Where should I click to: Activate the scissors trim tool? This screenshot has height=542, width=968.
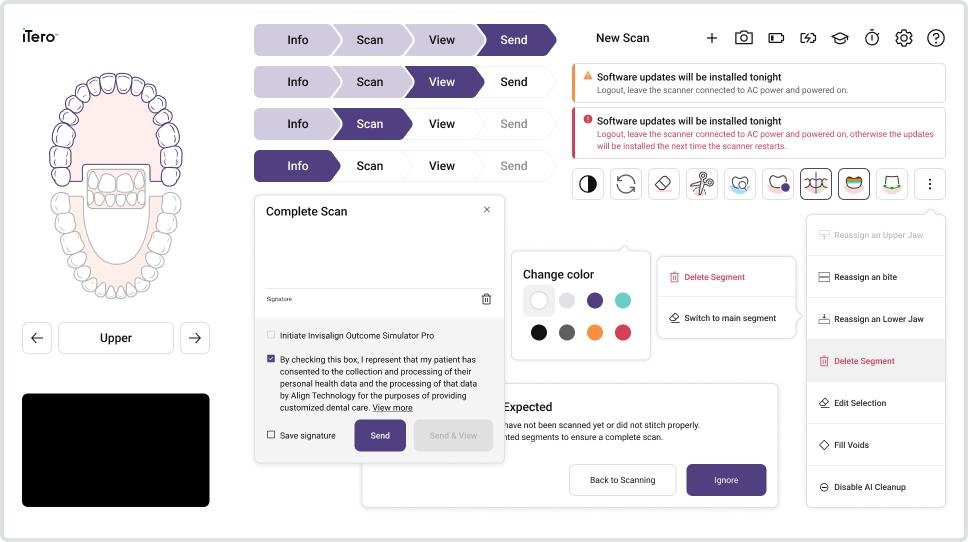(702, 184)
